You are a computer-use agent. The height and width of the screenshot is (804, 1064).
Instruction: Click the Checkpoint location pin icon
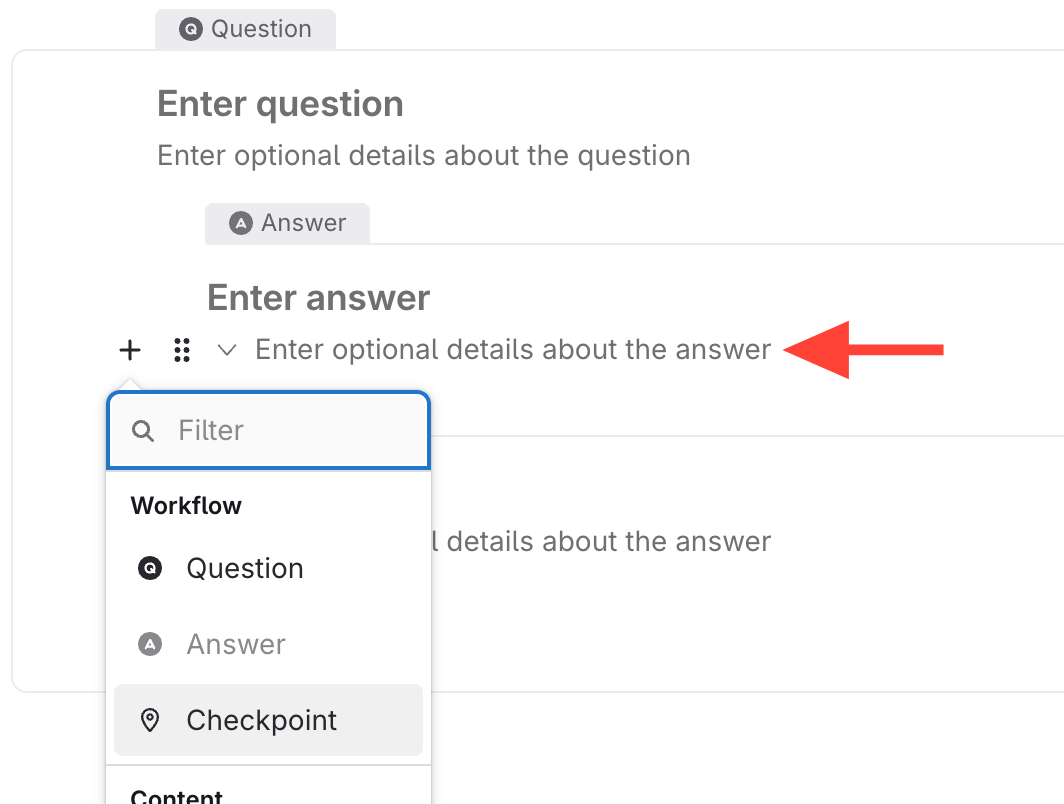(150, 721)
